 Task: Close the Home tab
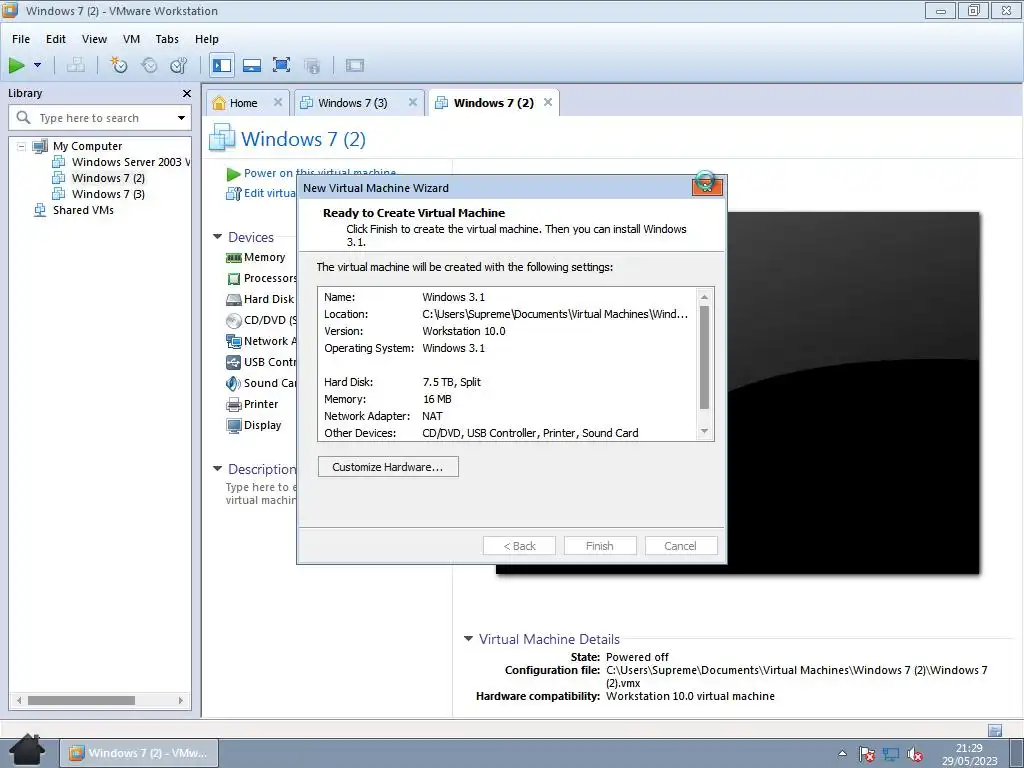coord(278,103)
